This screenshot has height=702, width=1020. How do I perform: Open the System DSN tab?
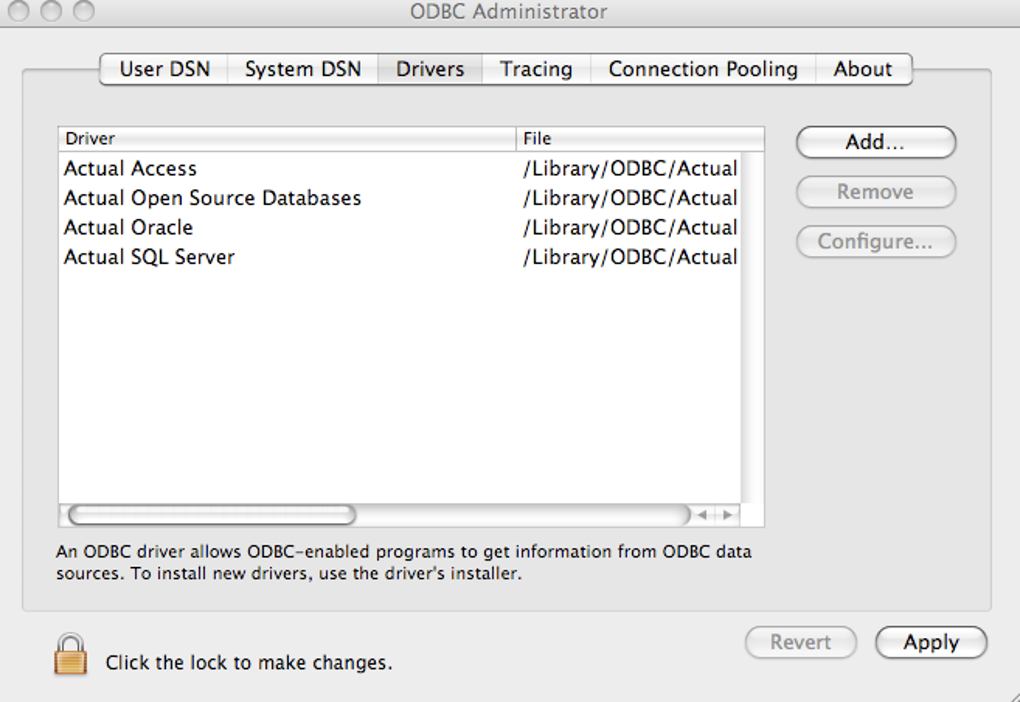[x=303, y=69]
